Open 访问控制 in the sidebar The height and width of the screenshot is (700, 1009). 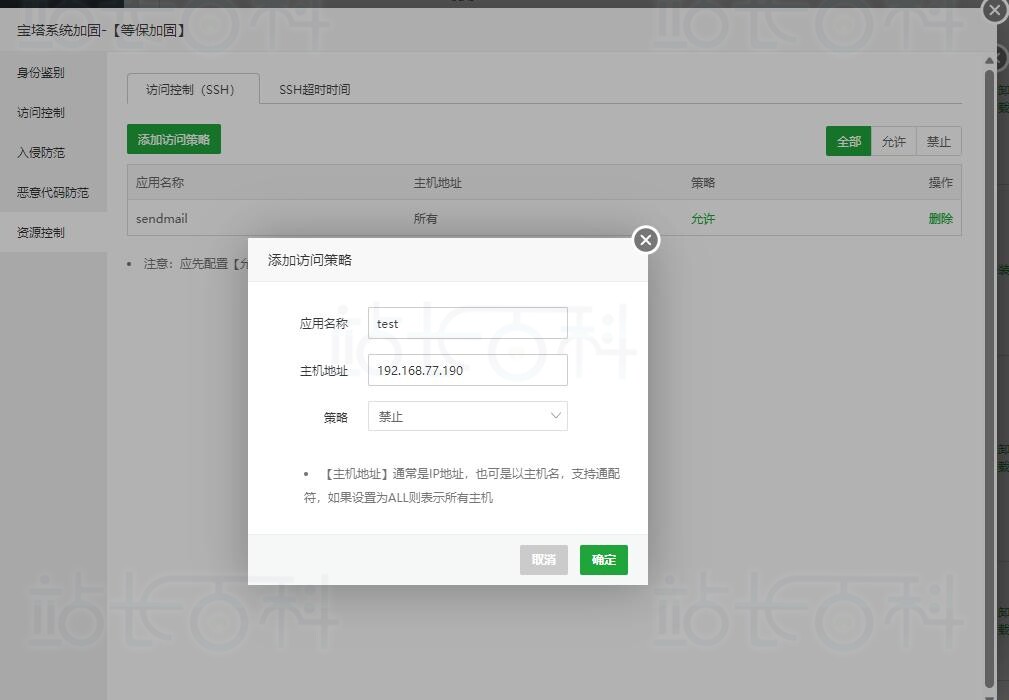41,112
